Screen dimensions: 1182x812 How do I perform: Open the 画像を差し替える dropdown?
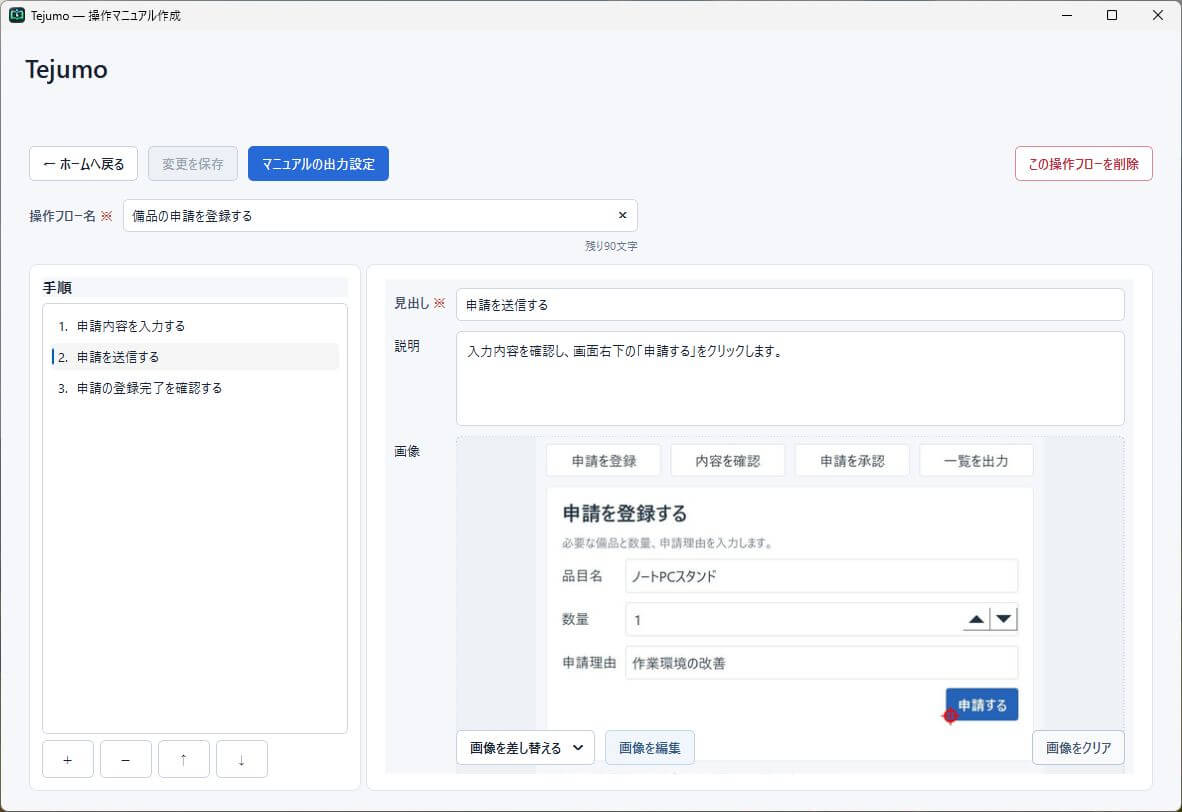click(525, 748)
